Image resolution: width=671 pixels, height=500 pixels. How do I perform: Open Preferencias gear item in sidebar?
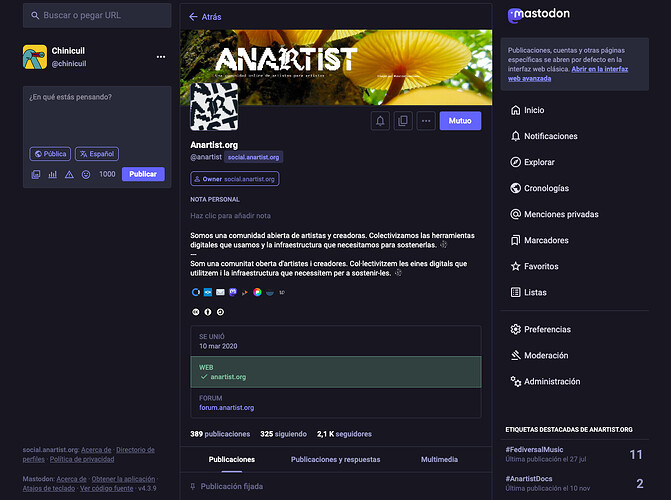tap(546, 329)
